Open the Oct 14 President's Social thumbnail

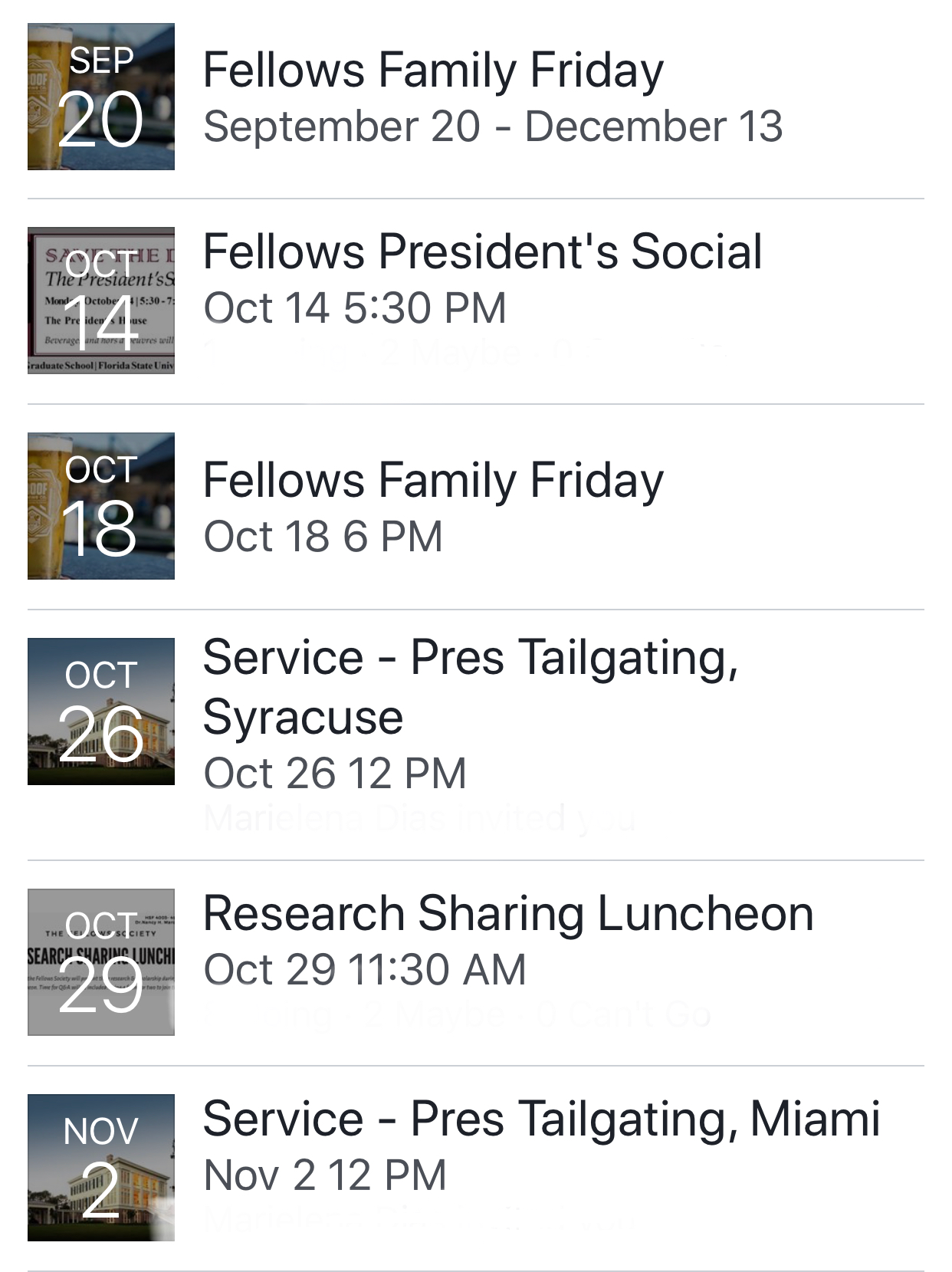pyautogui.click(x=101, y=301)
